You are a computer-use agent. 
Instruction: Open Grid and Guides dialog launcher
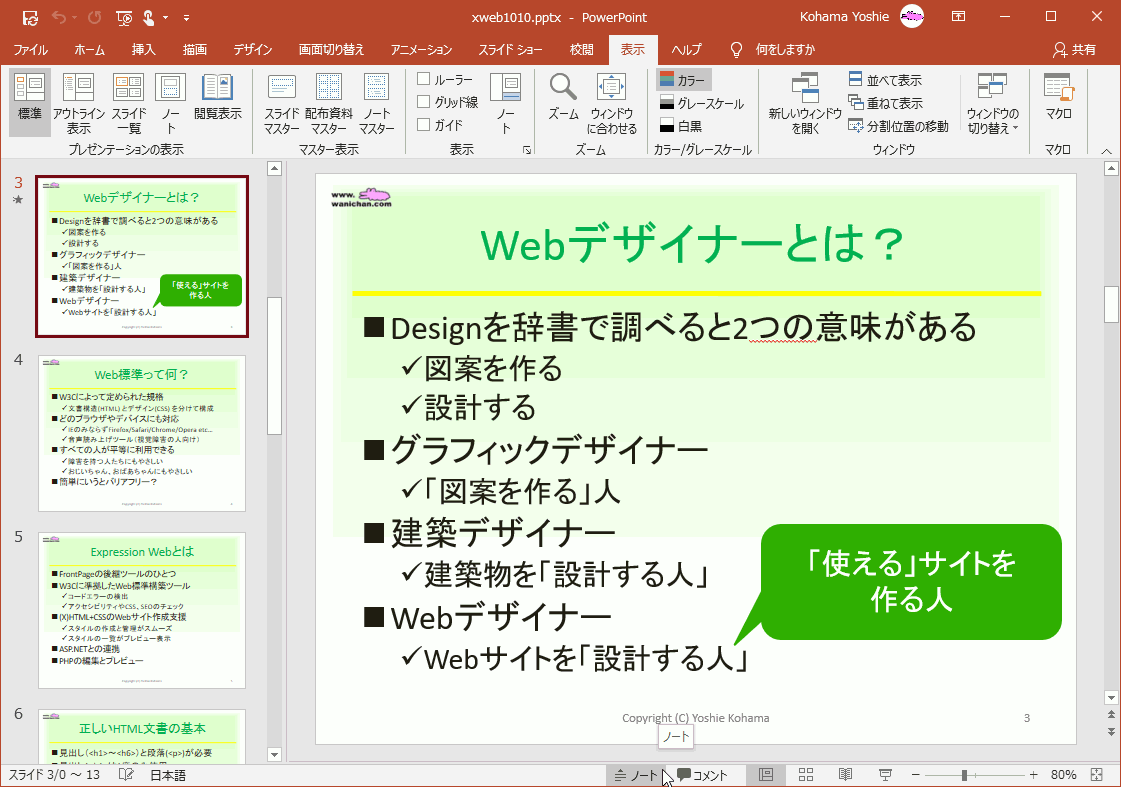click(x=527, y=150)
